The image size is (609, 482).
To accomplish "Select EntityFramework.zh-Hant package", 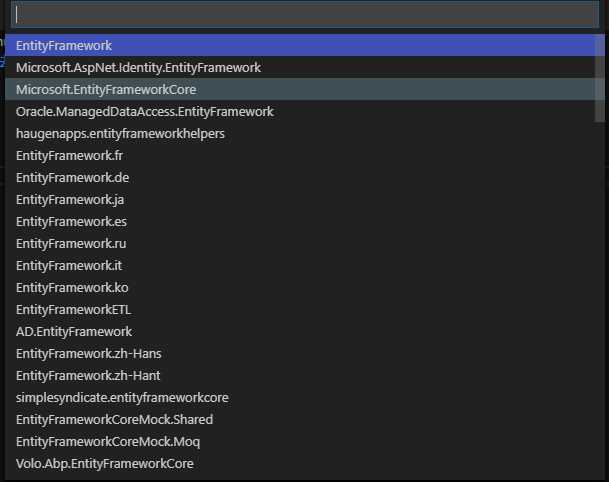I will [305, 376].
